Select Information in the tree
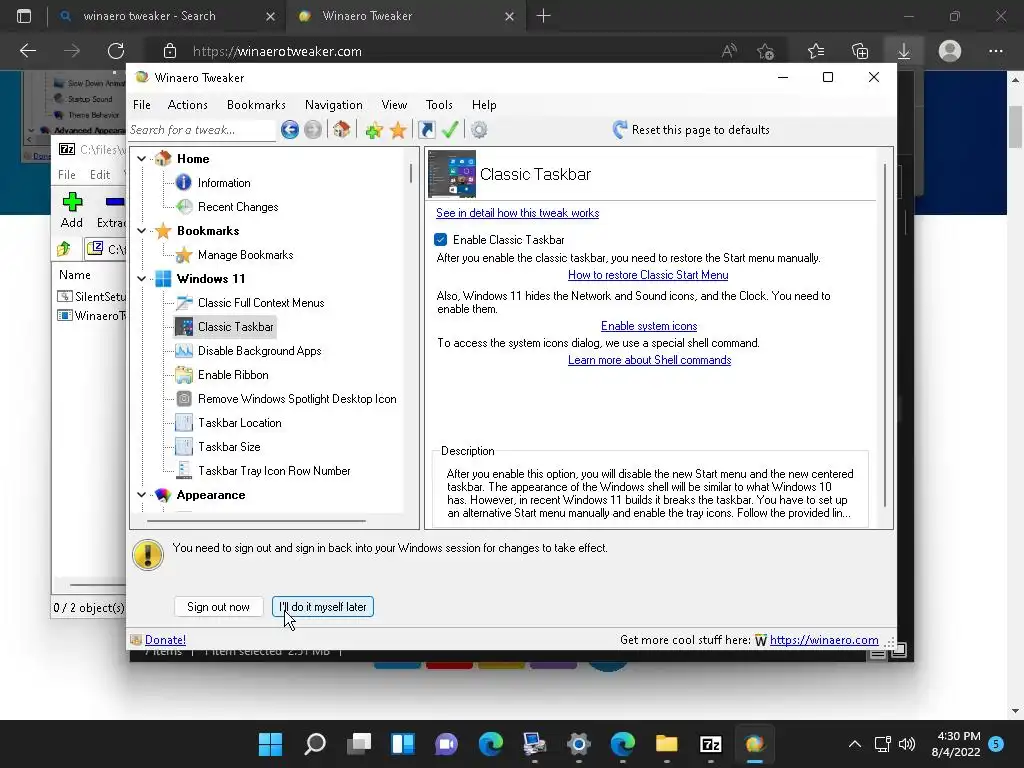1024x768 pixels. tap(224, 183)
